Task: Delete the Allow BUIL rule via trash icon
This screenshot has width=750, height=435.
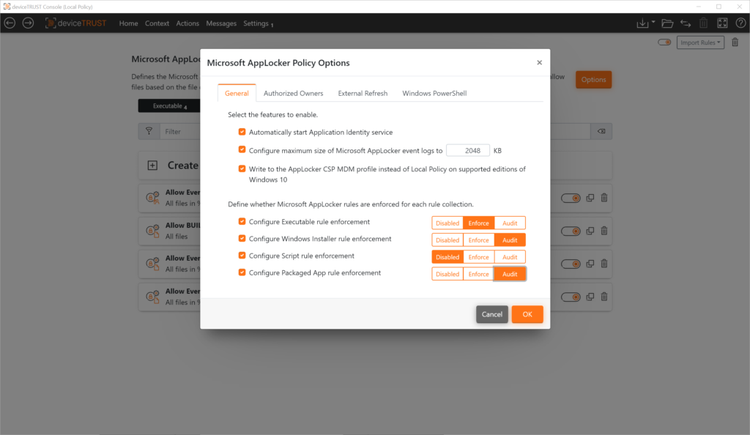Action: point(604,231)
